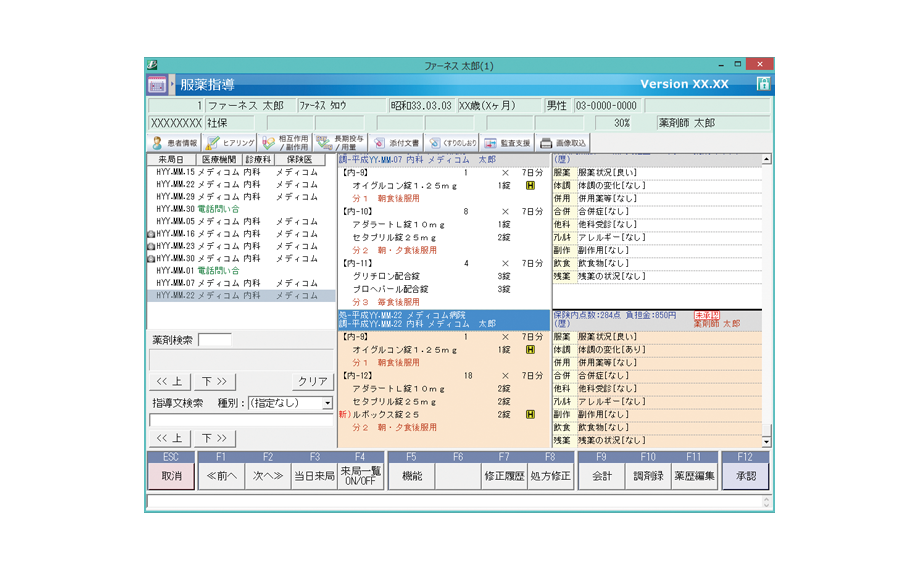This screenshot has width=920, height=570.
Task: Select the 長期投与/用量 toolbar icon
Action: [x=339, y=143]
